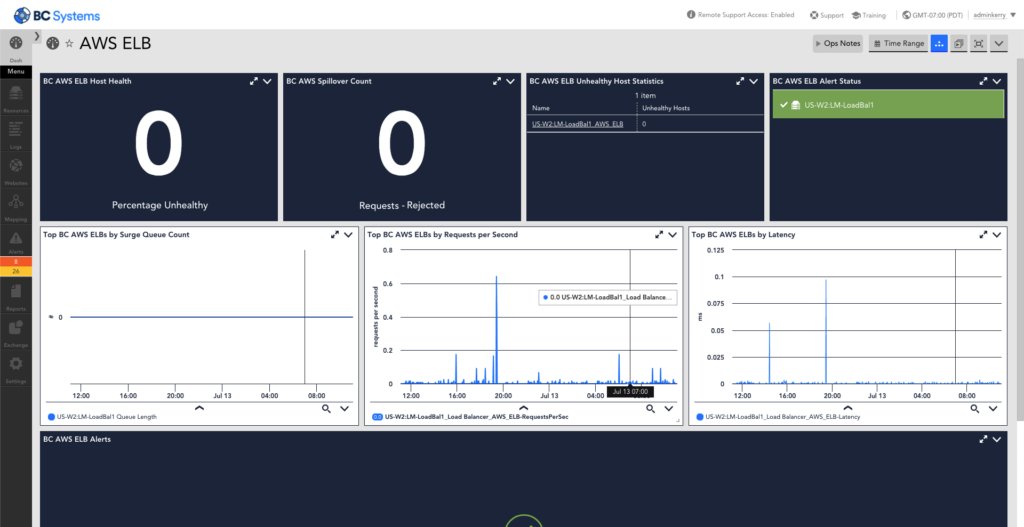Screen dimensions: 1024x527
Task: Open the adminkerry user dropdown
Action: (x=995, y=15)
